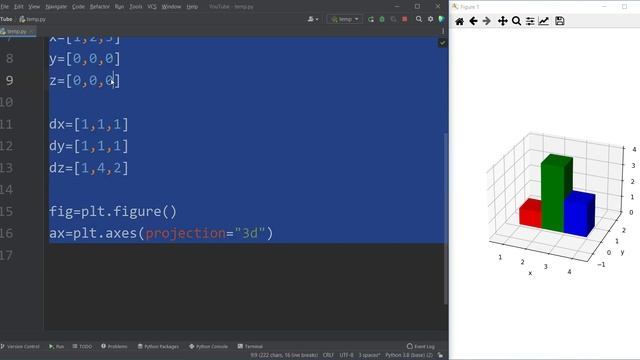Open the Version Control tool window
Viewport: 640px width, 360px height.
coord(20,346)
